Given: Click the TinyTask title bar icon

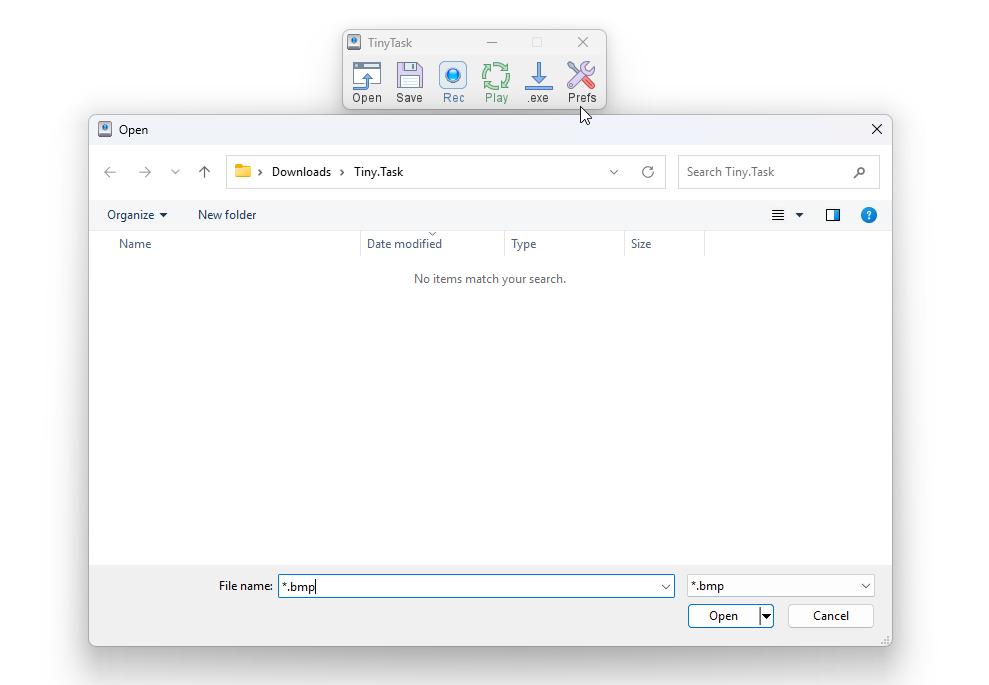Looking at the screenshot, I should tap(354, 42).
